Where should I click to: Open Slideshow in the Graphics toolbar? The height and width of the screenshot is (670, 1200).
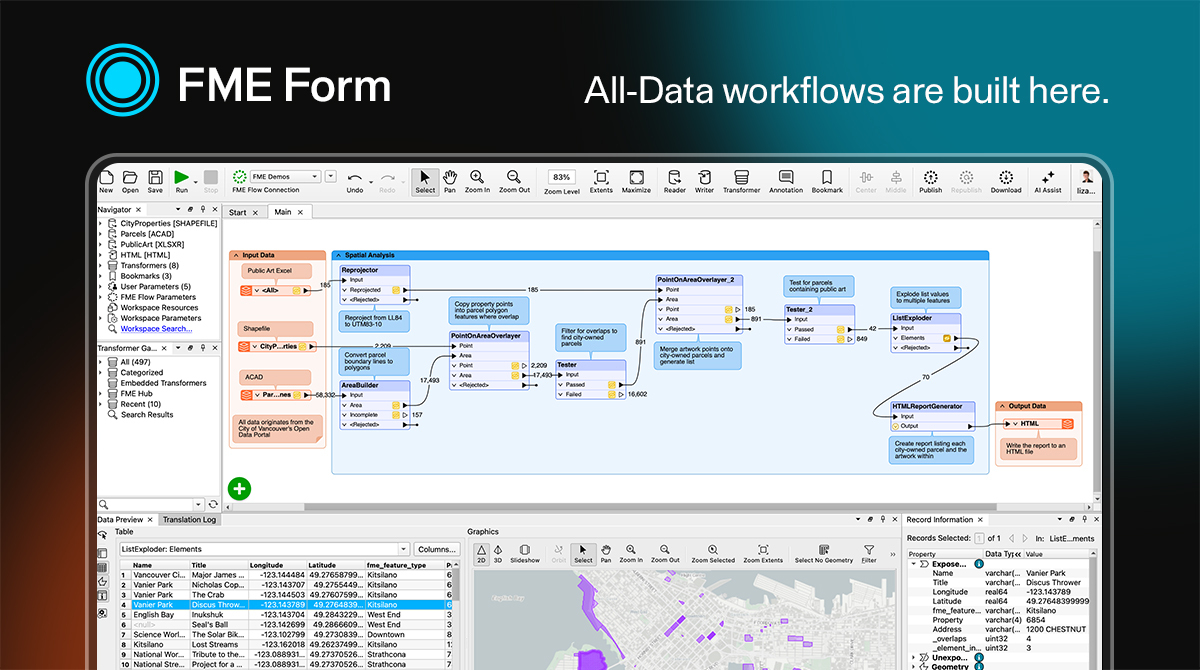pos(525,554)
